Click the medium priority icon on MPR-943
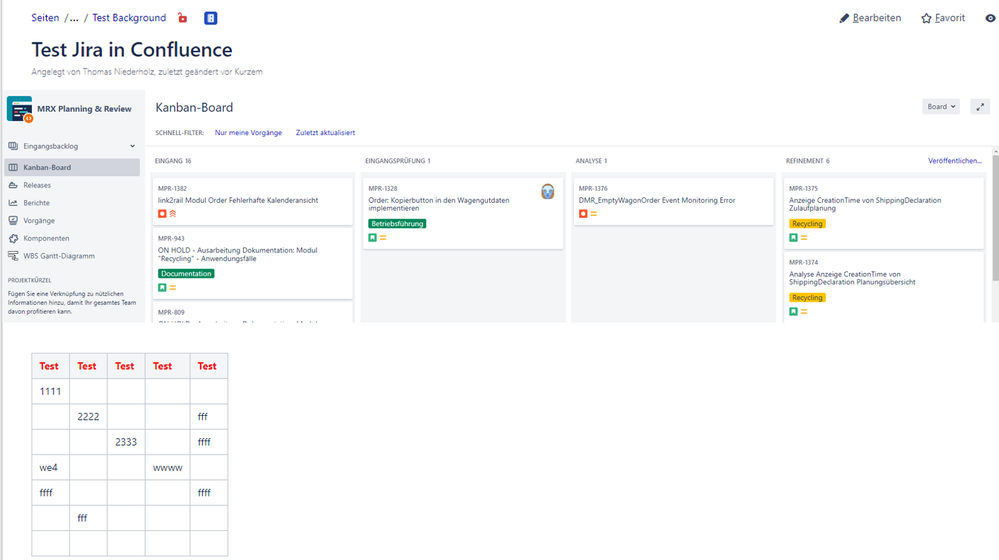The image size is (999, 560). 173,288
